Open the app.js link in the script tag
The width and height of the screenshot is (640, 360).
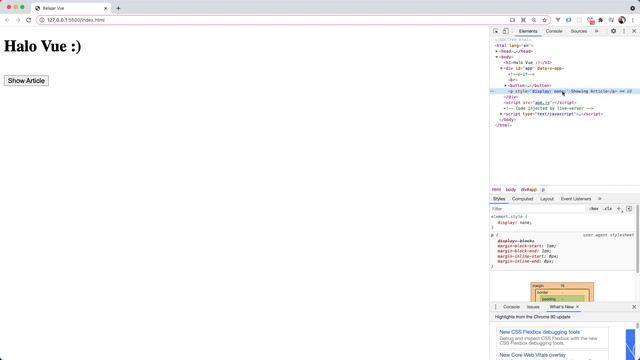coord(542,103)
